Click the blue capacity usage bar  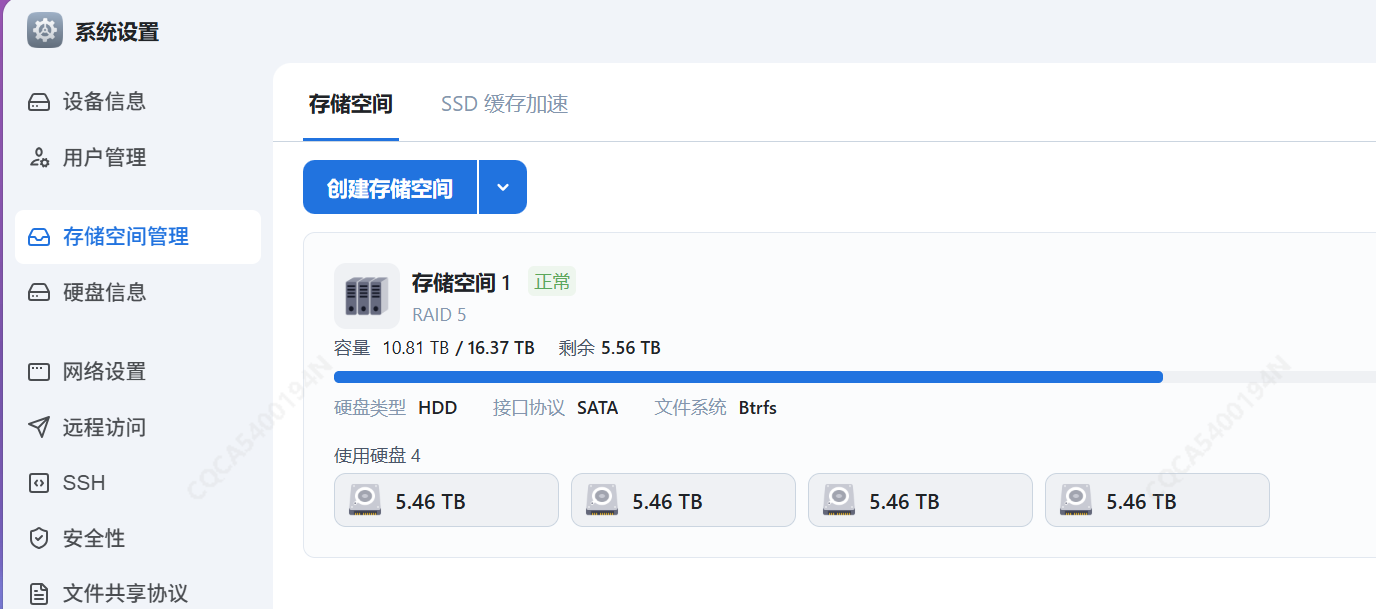[748, 377]
